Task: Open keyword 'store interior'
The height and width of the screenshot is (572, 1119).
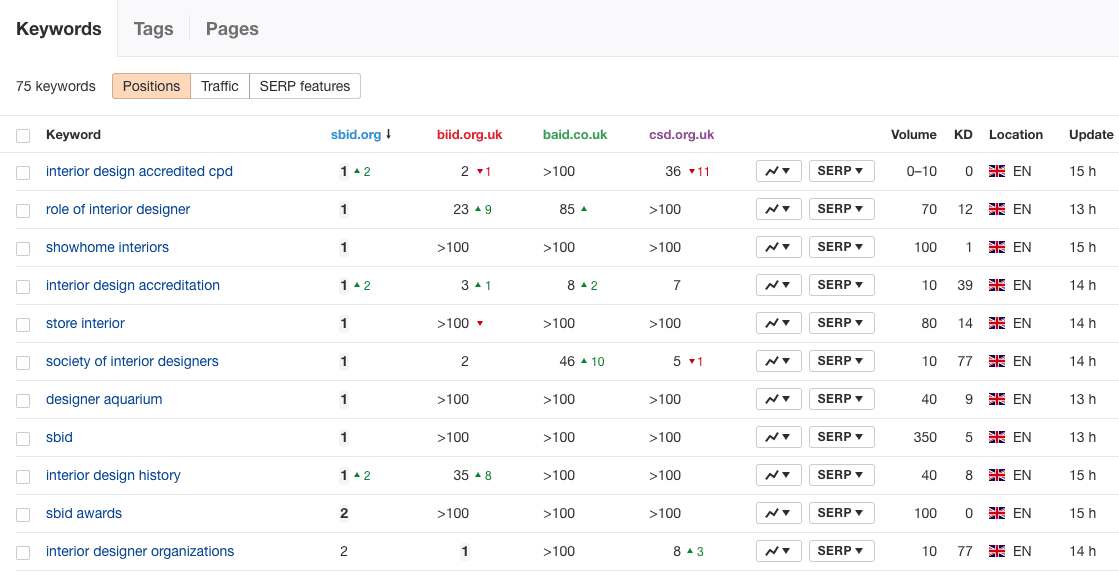Action: [85, 323]
